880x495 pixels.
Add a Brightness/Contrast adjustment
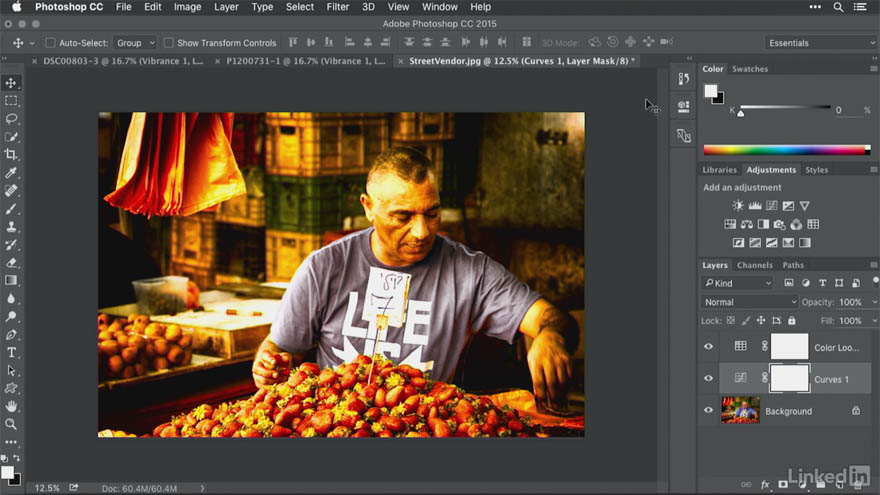point(738,206)
